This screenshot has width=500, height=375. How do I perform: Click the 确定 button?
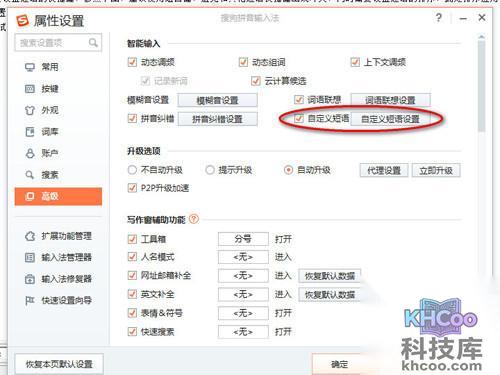(x=339, y=364)
